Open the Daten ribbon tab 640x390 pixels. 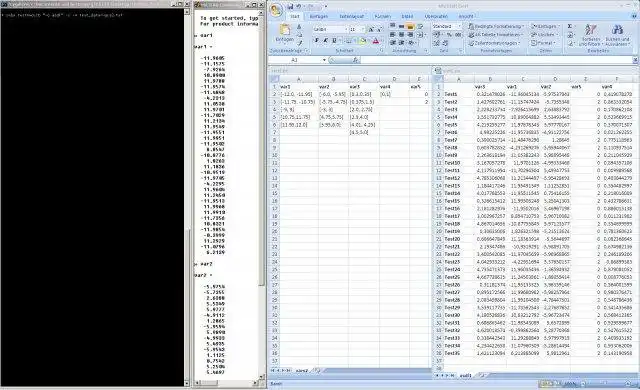(x=407, y=16)
